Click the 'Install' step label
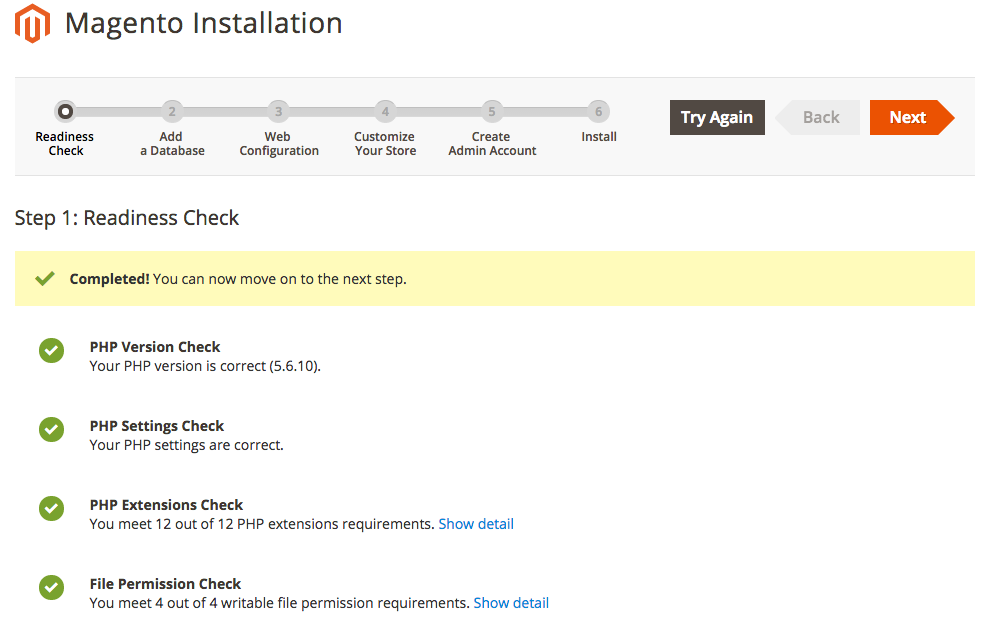The image size is (985, 629). [599, 137]
